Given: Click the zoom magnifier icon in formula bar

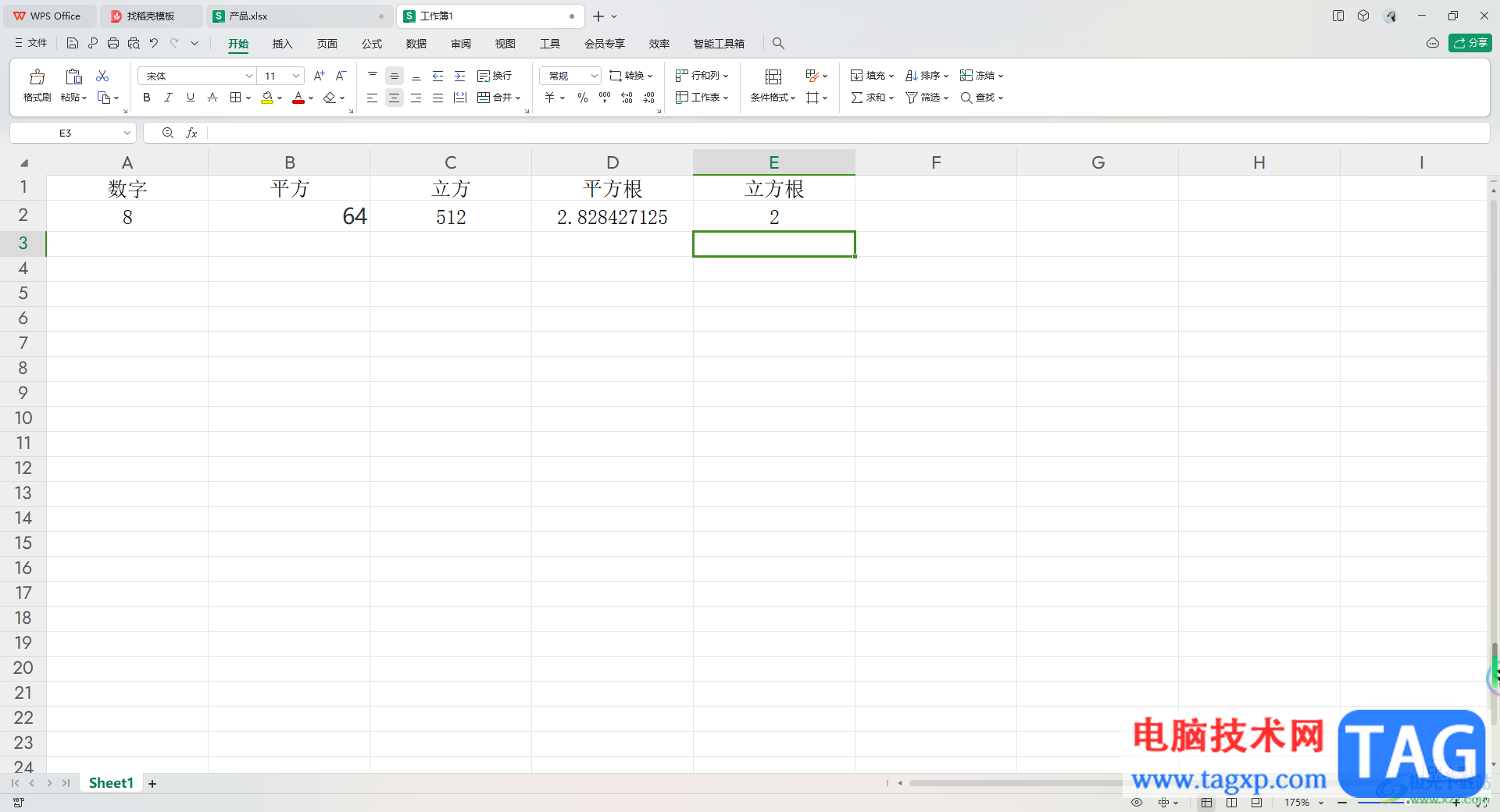Looking at the screenshot, I should [167, 134].
